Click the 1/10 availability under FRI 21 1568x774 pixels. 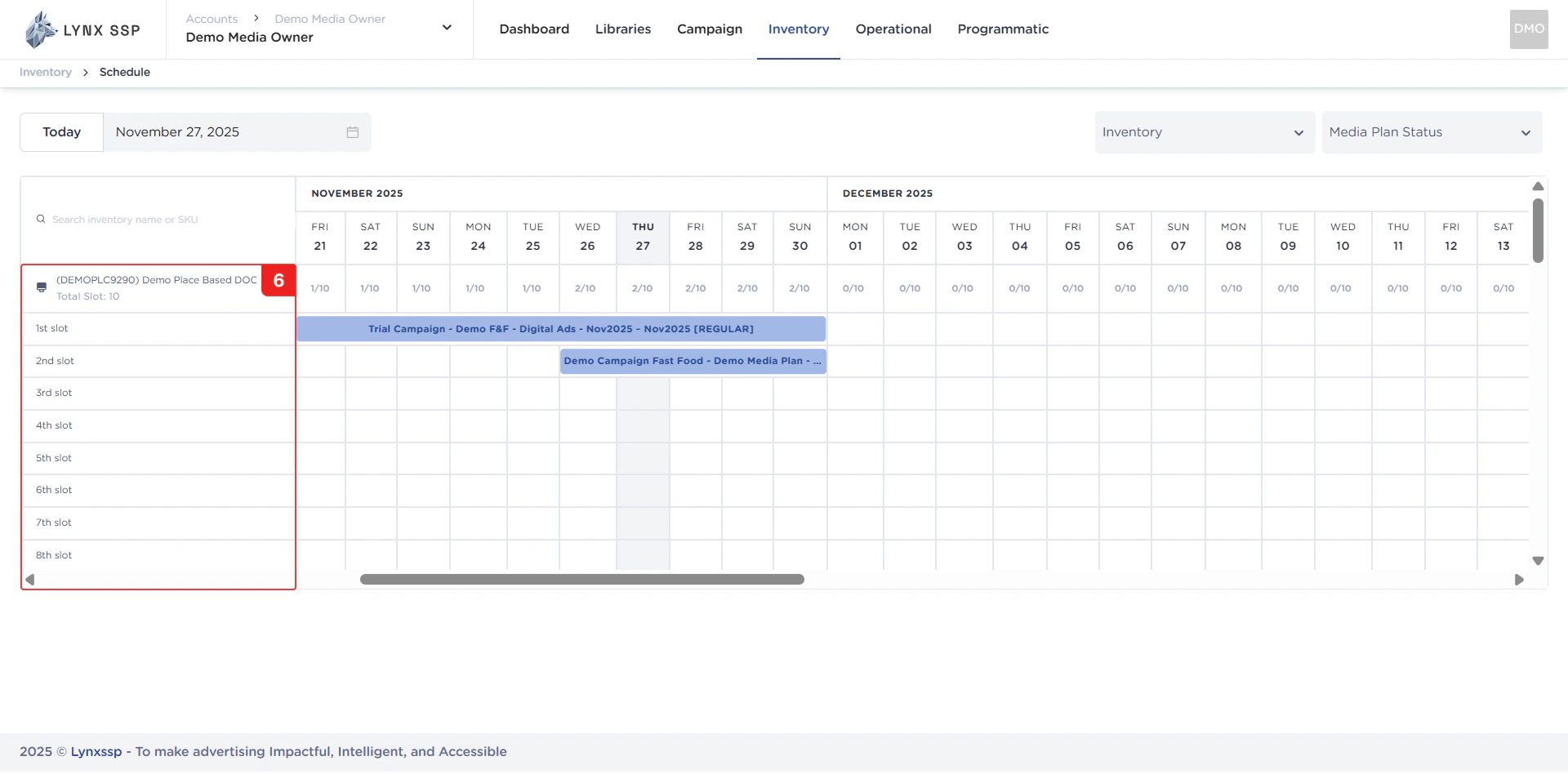[x=320, y=289]
